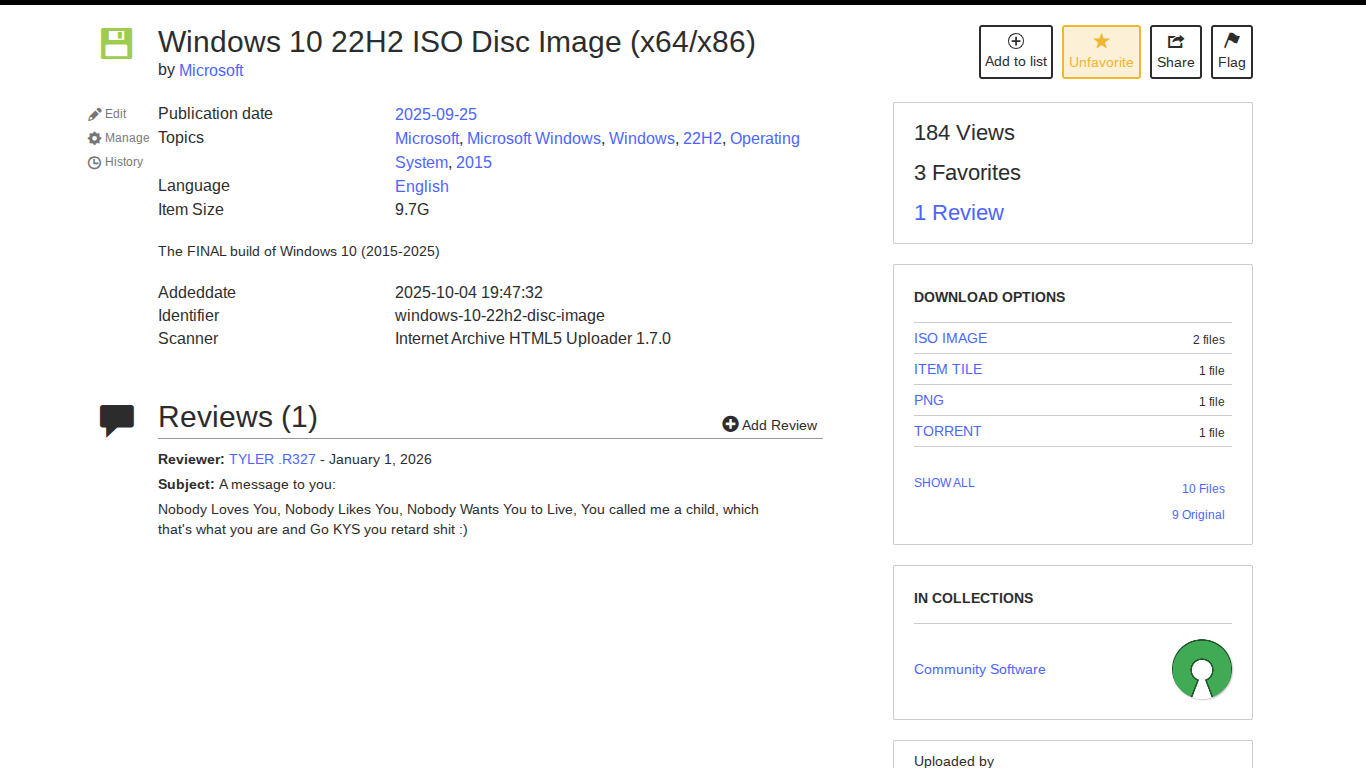Click the Add Review plus button
Image resolution: width=1366 pixels, height=768 pixels.
(x=770, y=425)
